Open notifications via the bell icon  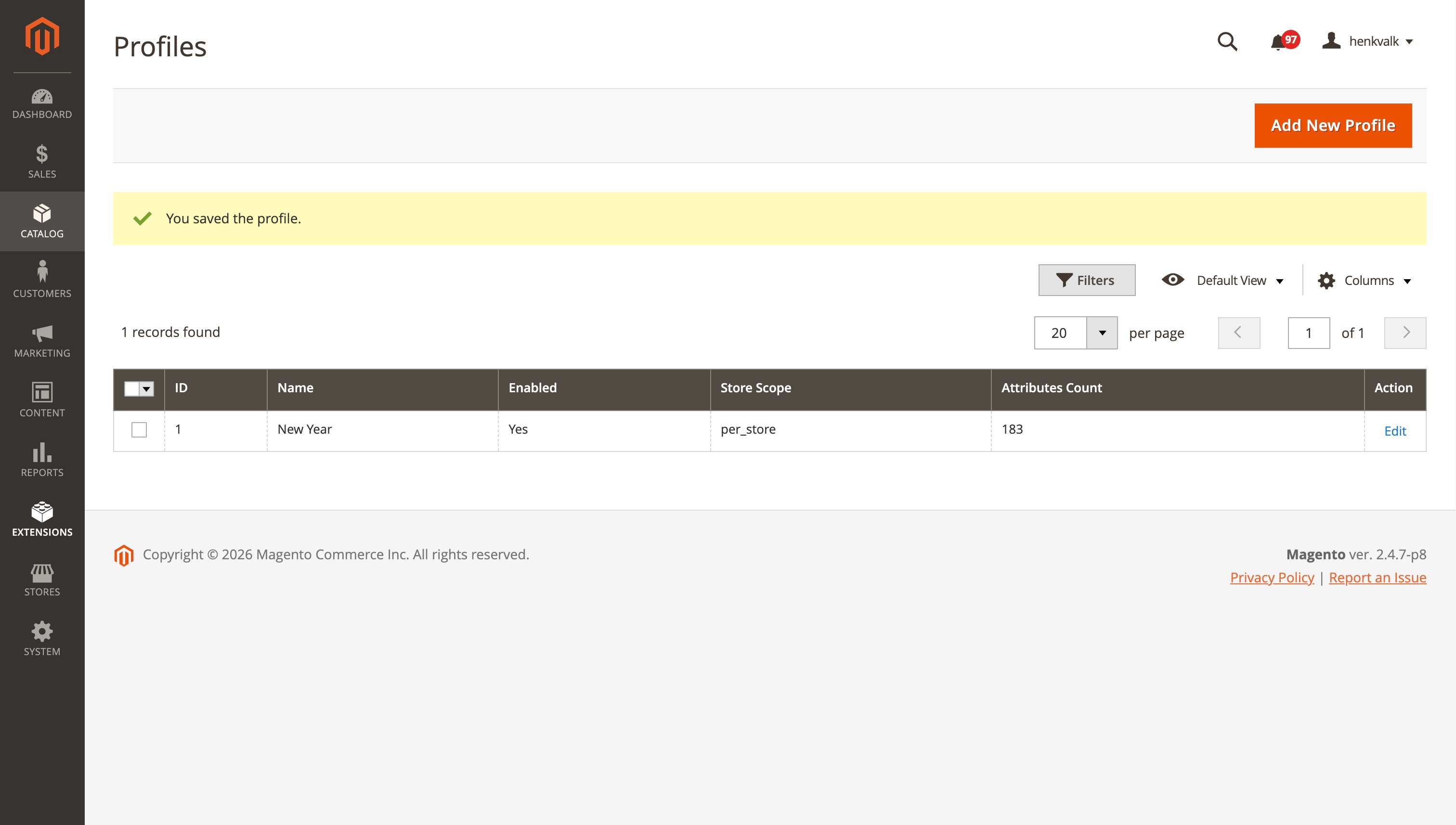(1280, 41)
